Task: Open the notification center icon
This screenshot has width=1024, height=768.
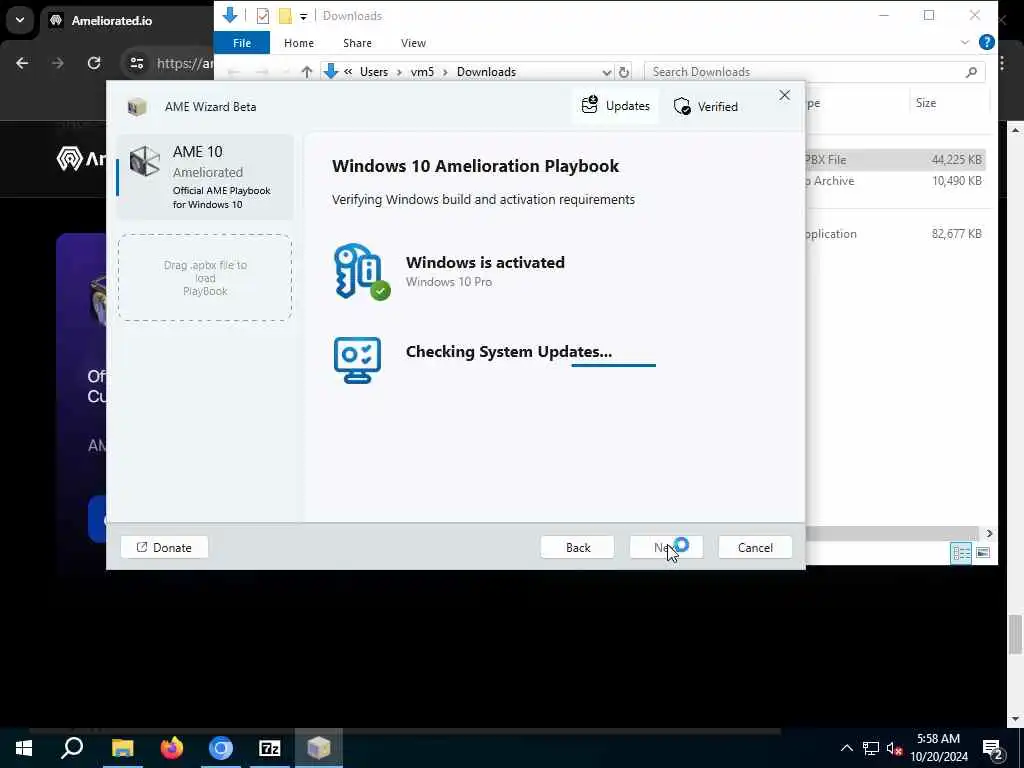Action: pyautogui.click(x=993, y=748)
